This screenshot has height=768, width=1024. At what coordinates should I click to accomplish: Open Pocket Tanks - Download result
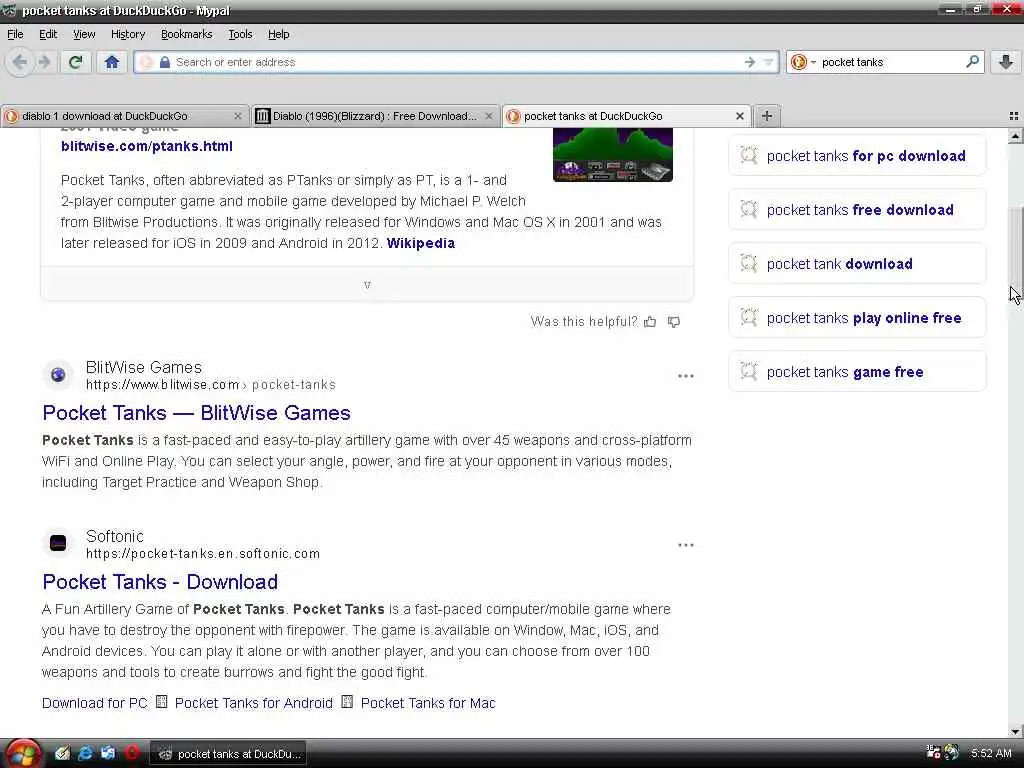coord(160,582)
